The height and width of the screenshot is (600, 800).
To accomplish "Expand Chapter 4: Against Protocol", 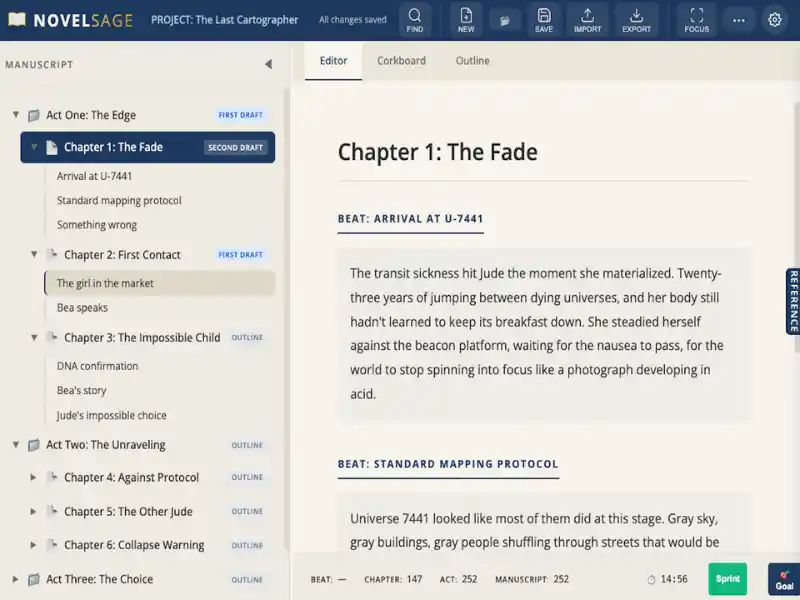I will point(34,478).
